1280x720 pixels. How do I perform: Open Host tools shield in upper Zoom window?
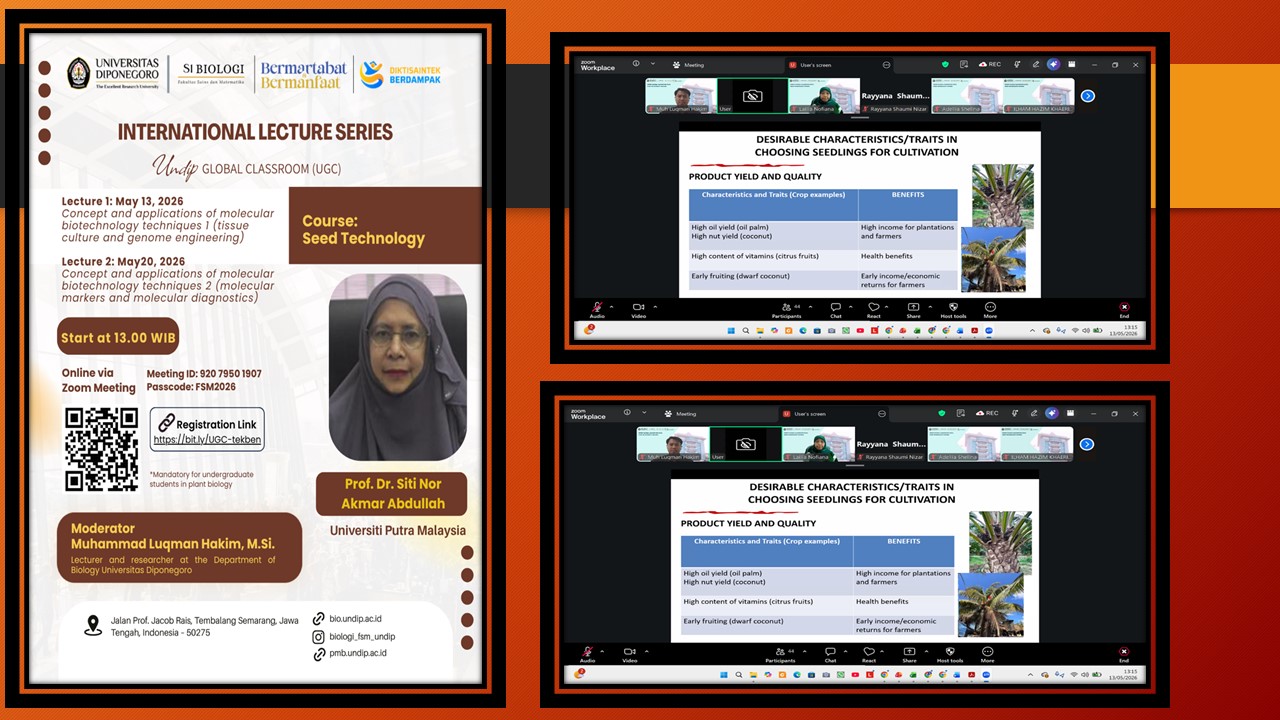[x=953, y=307]
